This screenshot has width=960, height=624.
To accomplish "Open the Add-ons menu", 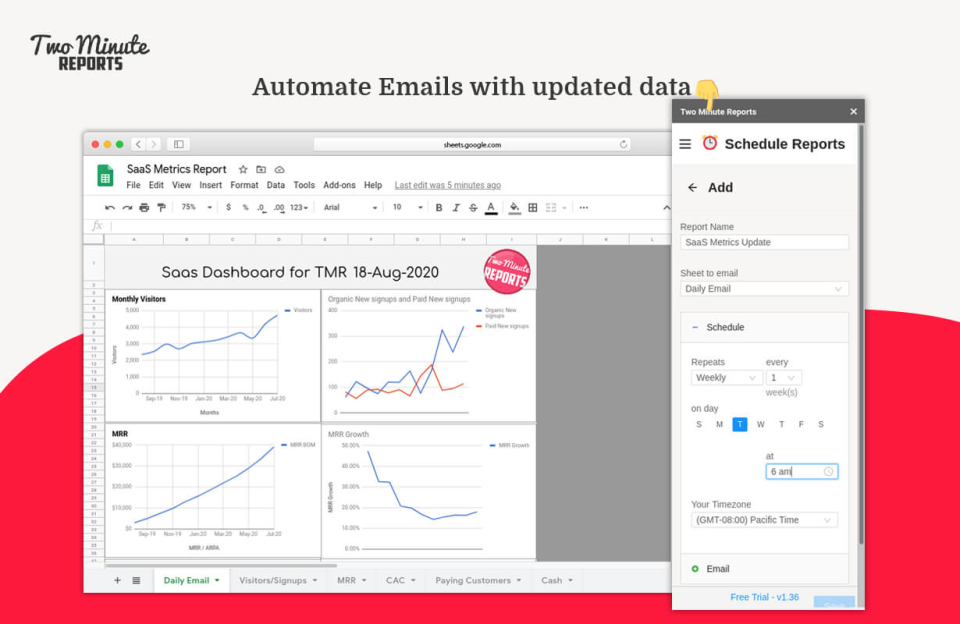I will 339,185.
